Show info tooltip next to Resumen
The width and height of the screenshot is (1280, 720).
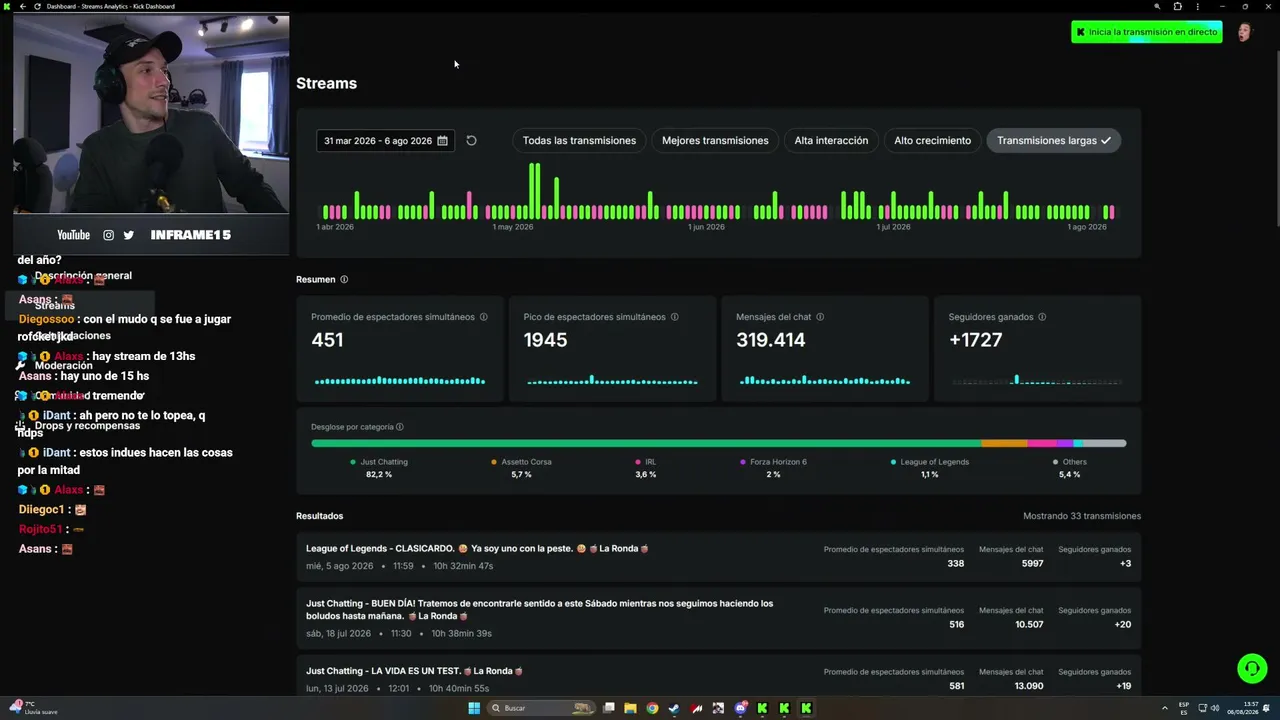pos(344,280)
